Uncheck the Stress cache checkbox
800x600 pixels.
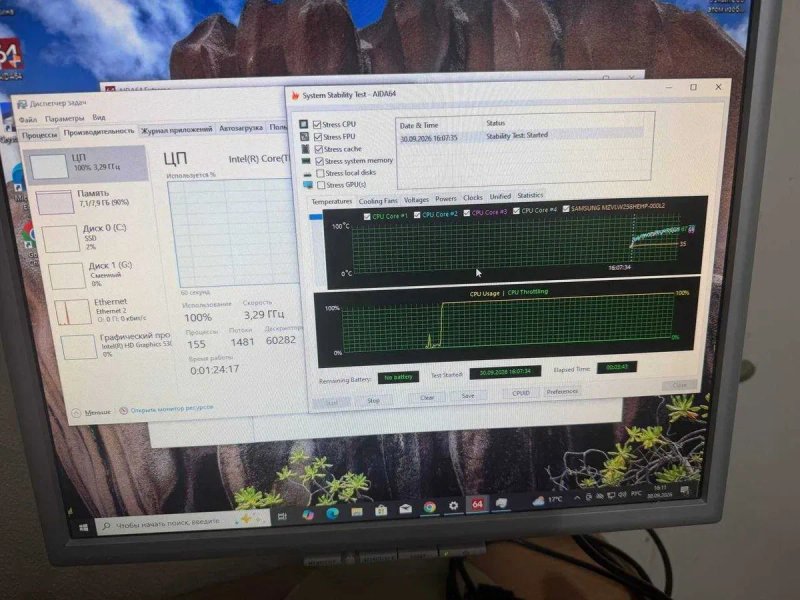[319, 149]
